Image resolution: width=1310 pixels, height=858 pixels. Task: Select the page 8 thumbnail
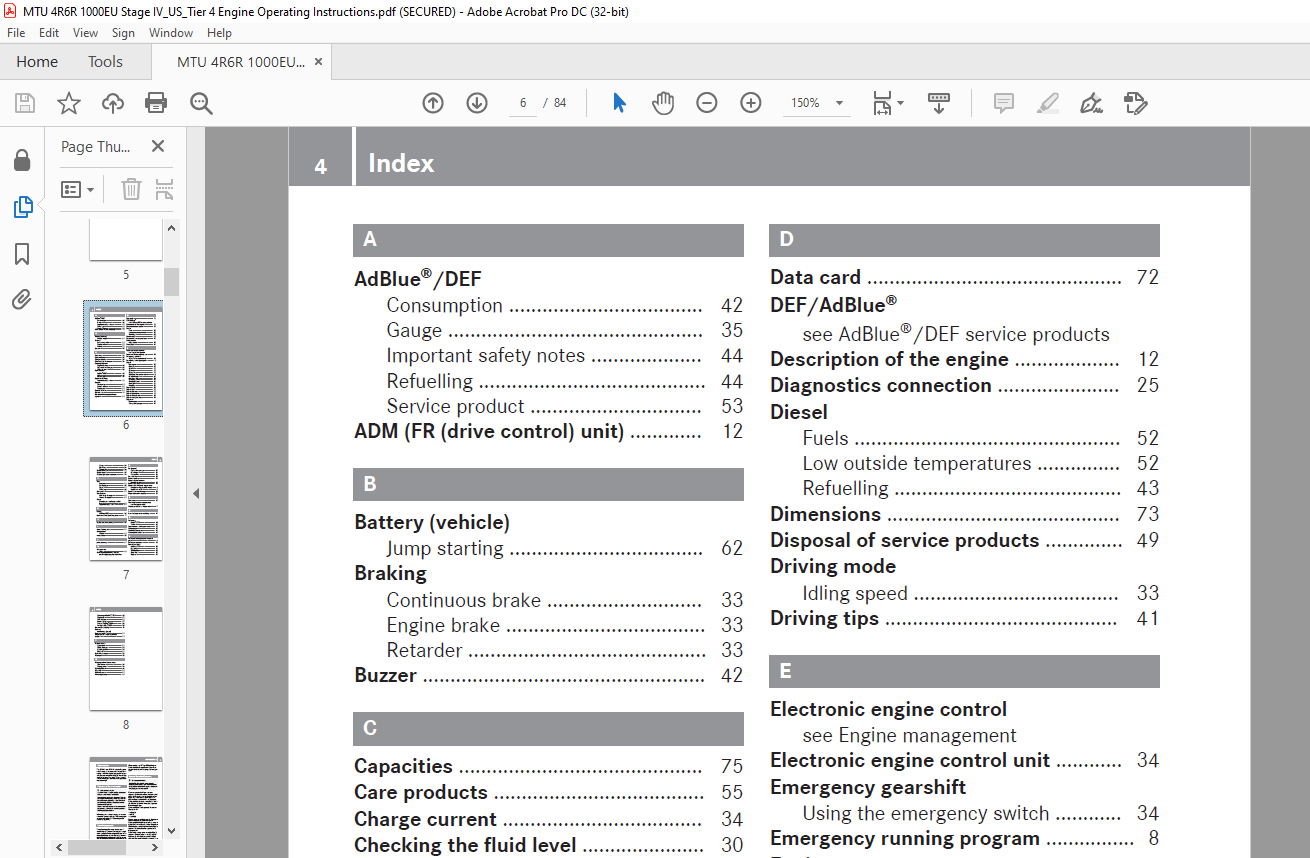(x=126, y=659)
